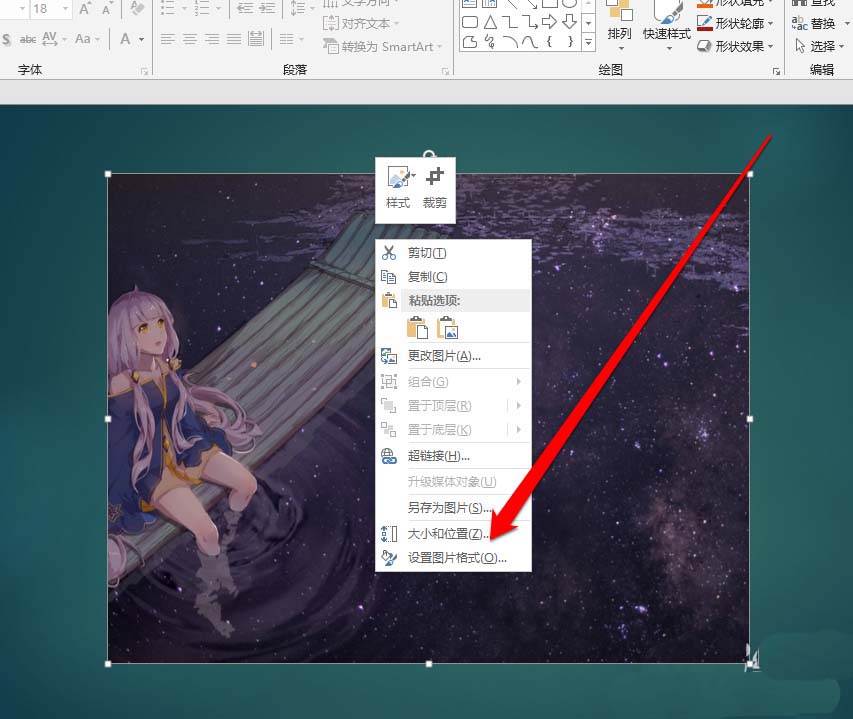Select the down arrow shape
The height and width of the screenshot is (719, 853).
coord(570,22)
